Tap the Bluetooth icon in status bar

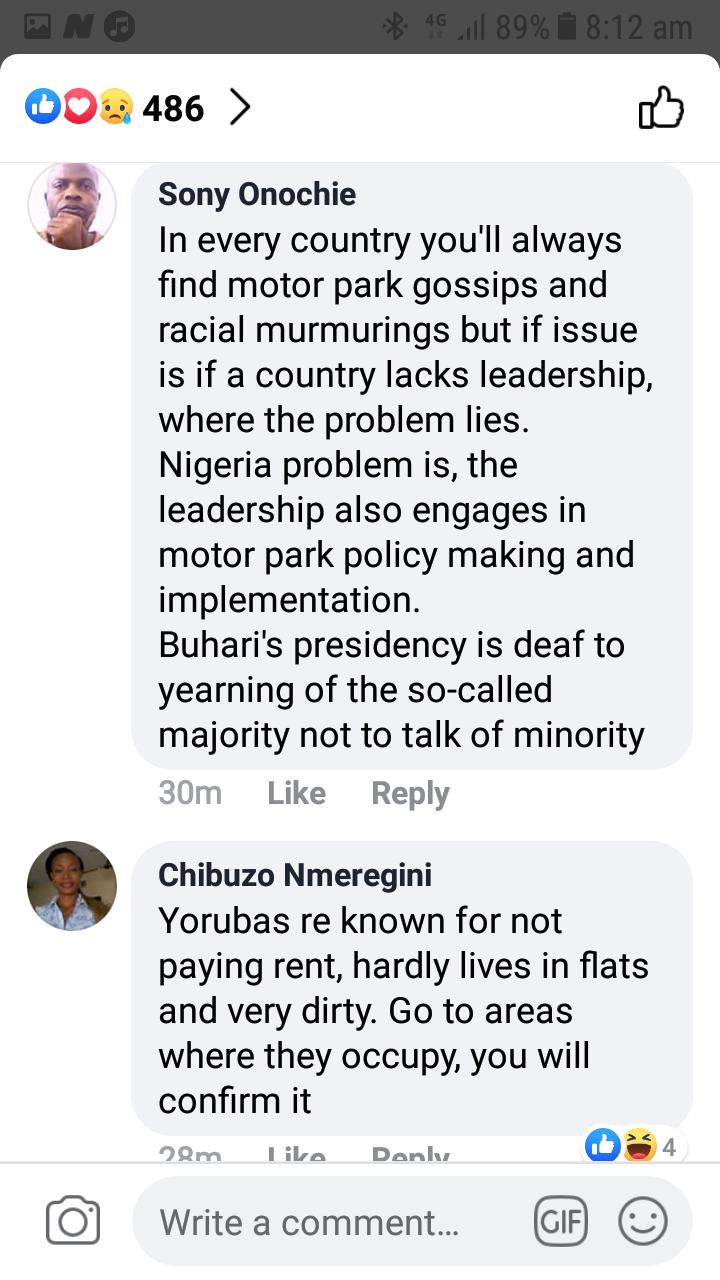[395, 27]
